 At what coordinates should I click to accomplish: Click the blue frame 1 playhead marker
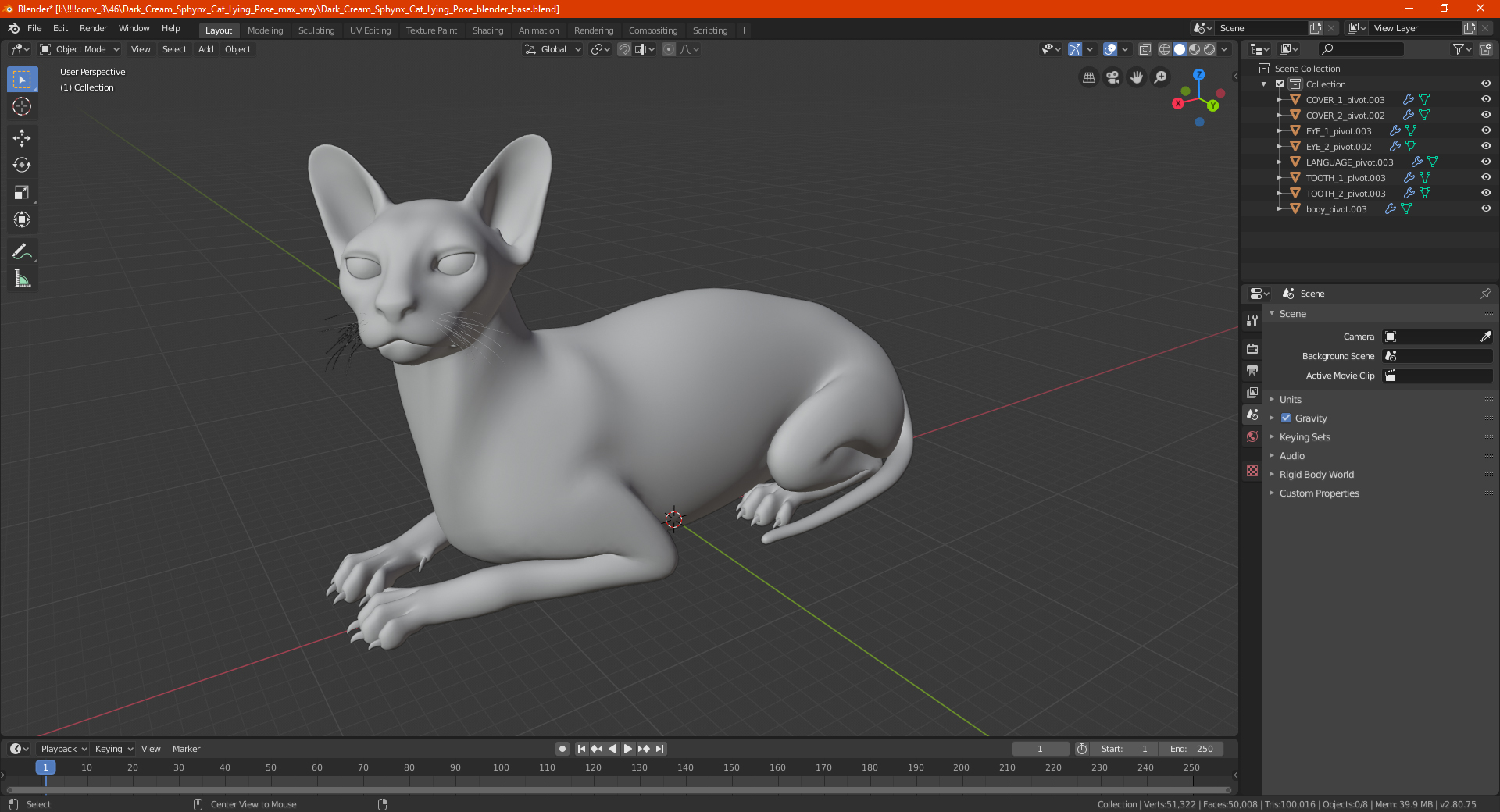45,767
